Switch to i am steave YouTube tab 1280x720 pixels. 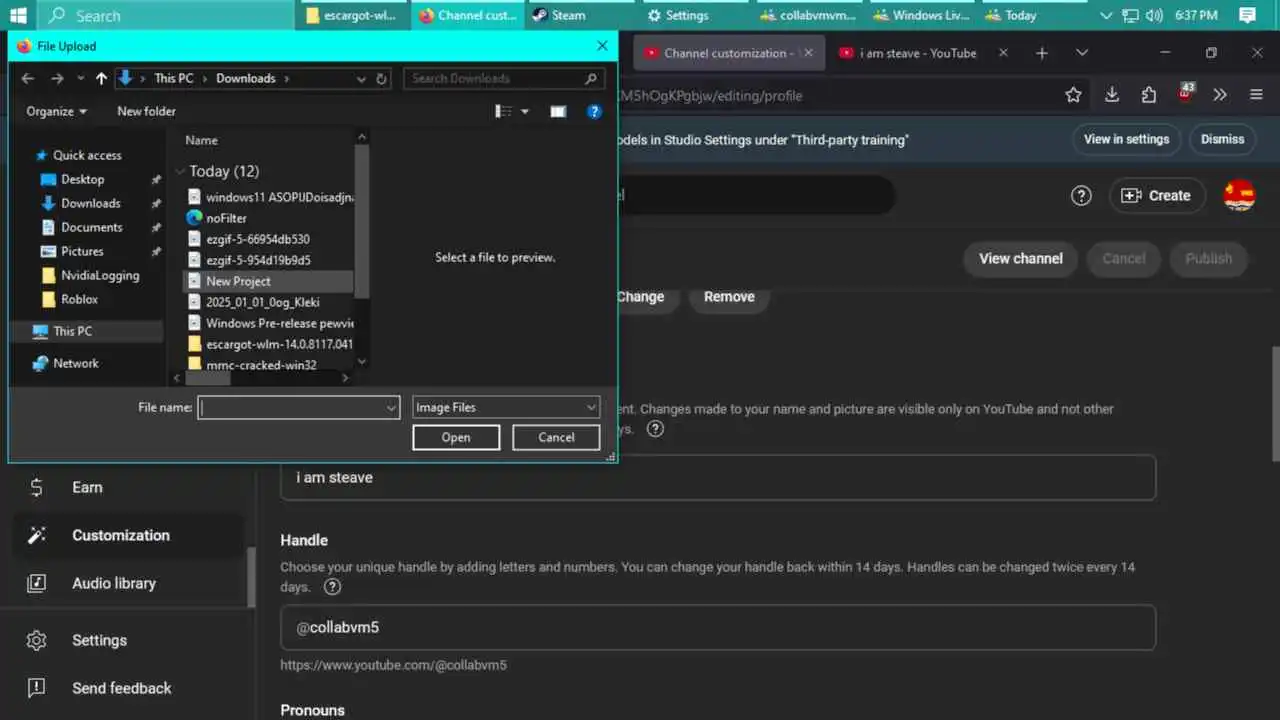click(918, 53)
